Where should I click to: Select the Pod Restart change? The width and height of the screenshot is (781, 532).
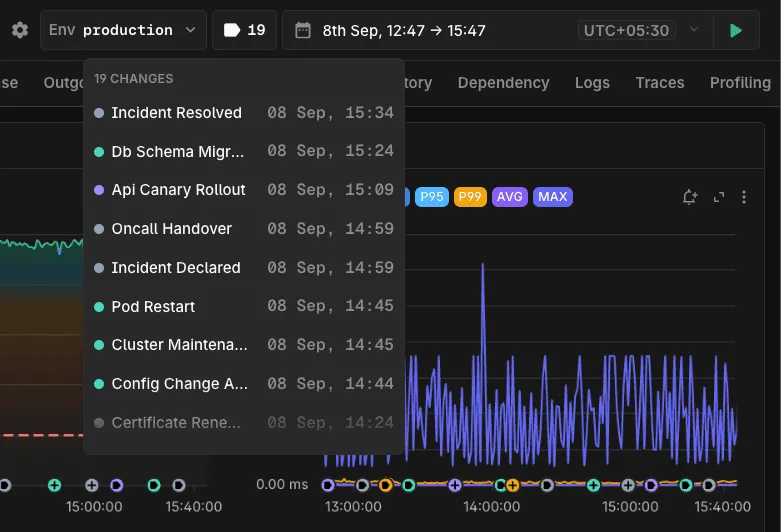tap(244, 306)
